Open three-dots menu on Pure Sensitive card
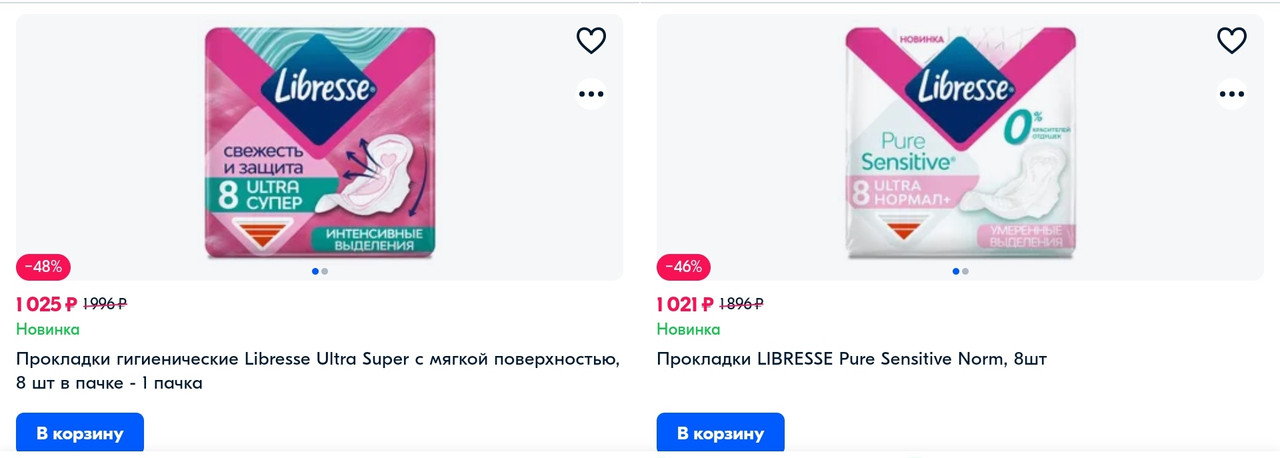 click(x=1231, y=95)
